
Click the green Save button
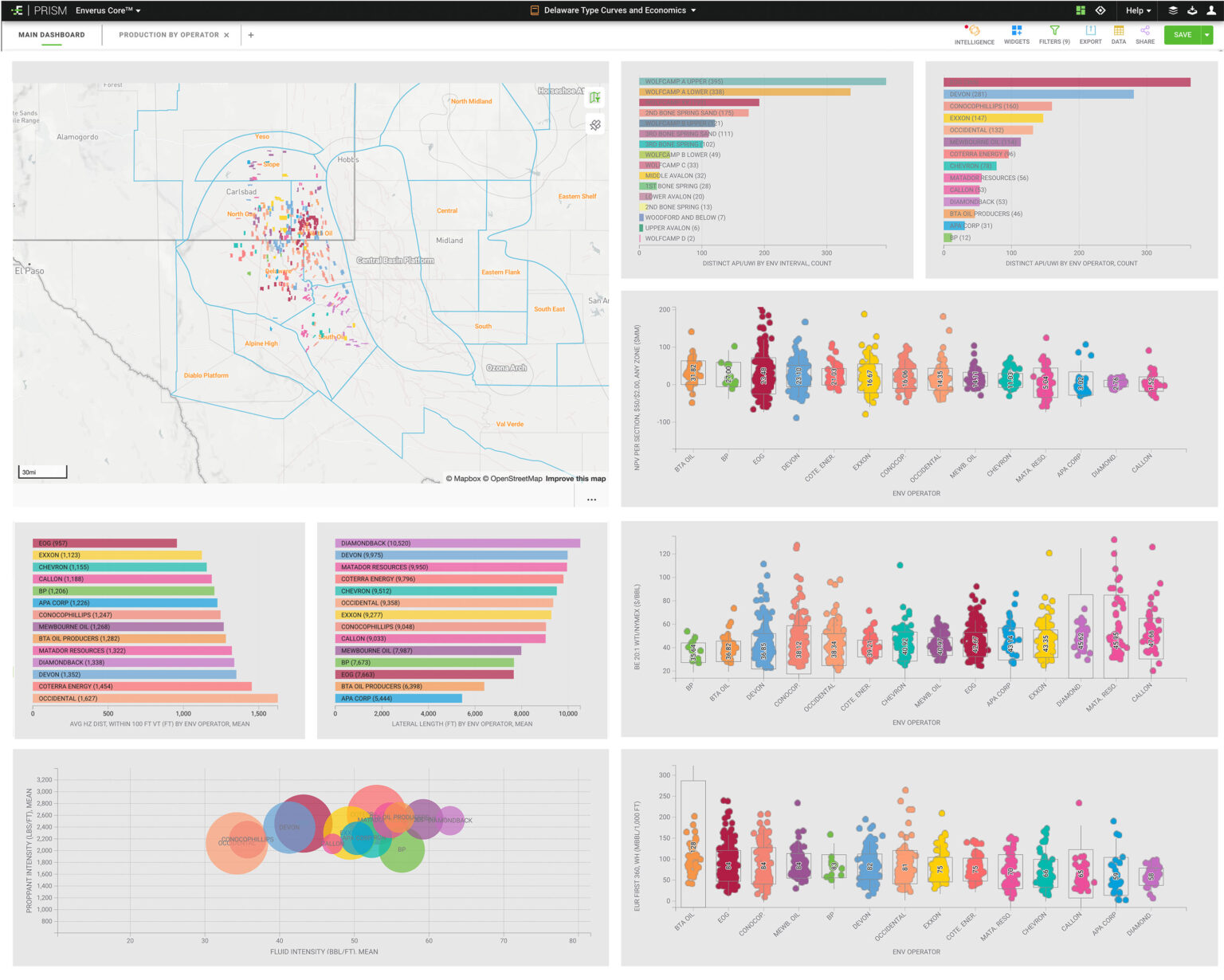(x=1183, y=35)
